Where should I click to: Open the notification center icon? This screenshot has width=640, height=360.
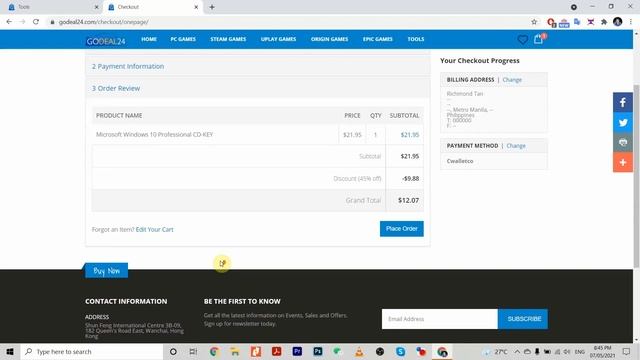tap(627, 351)
